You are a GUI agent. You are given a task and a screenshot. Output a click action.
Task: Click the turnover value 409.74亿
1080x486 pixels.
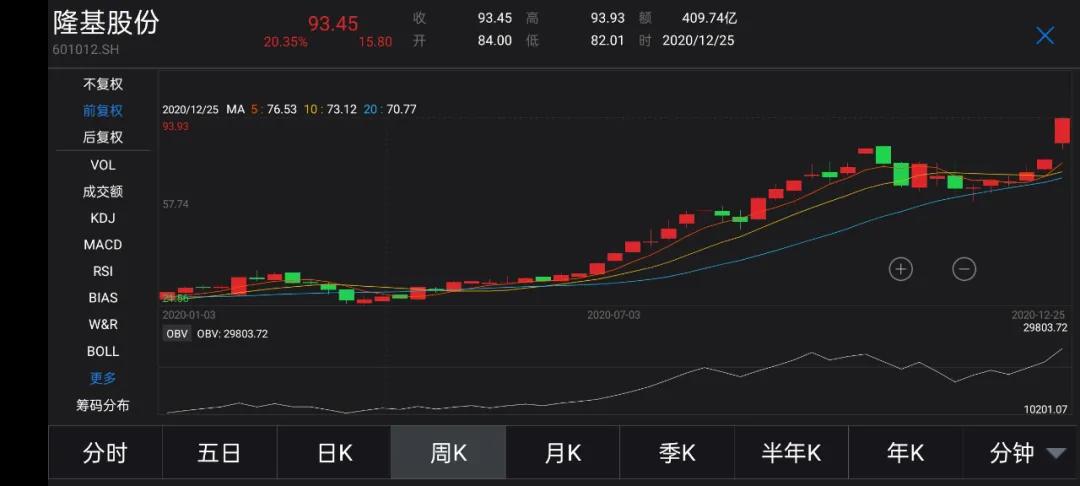pos(709,19)
